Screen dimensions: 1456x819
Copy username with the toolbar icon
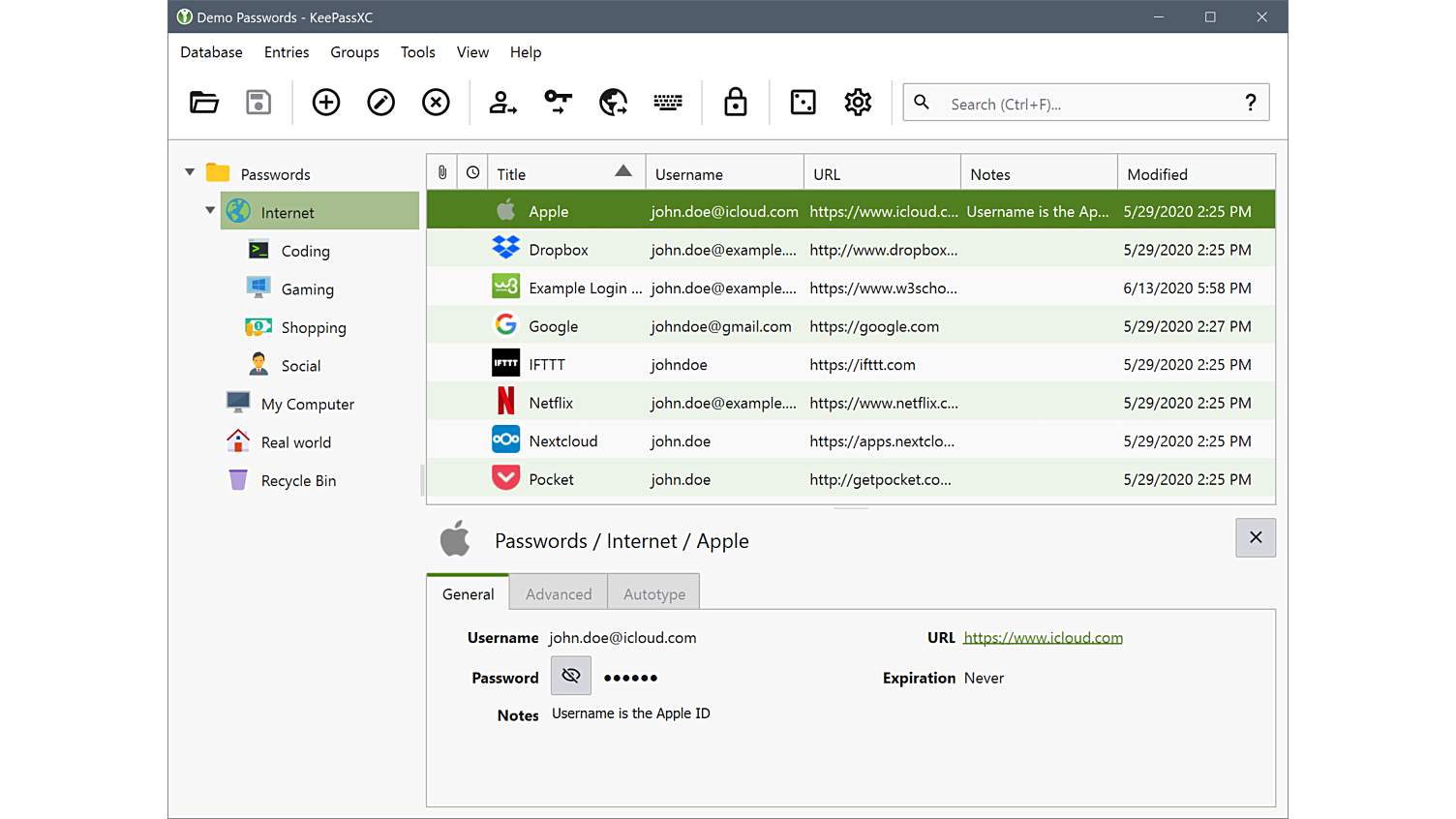click(502, 102)
